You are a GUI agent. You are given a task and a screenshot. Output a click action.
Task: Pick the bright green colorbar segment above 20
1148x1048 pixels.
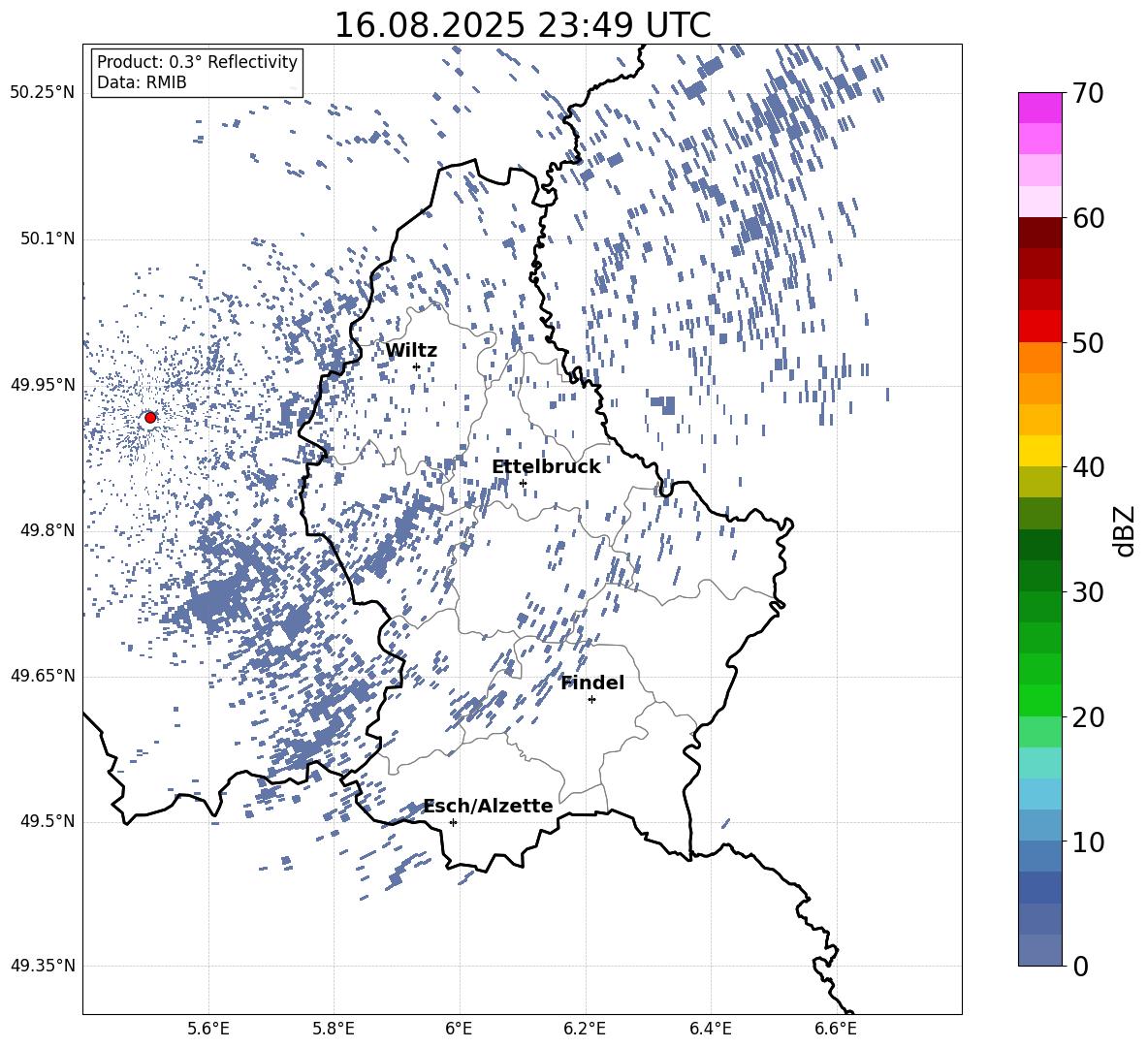[1039, 700]
